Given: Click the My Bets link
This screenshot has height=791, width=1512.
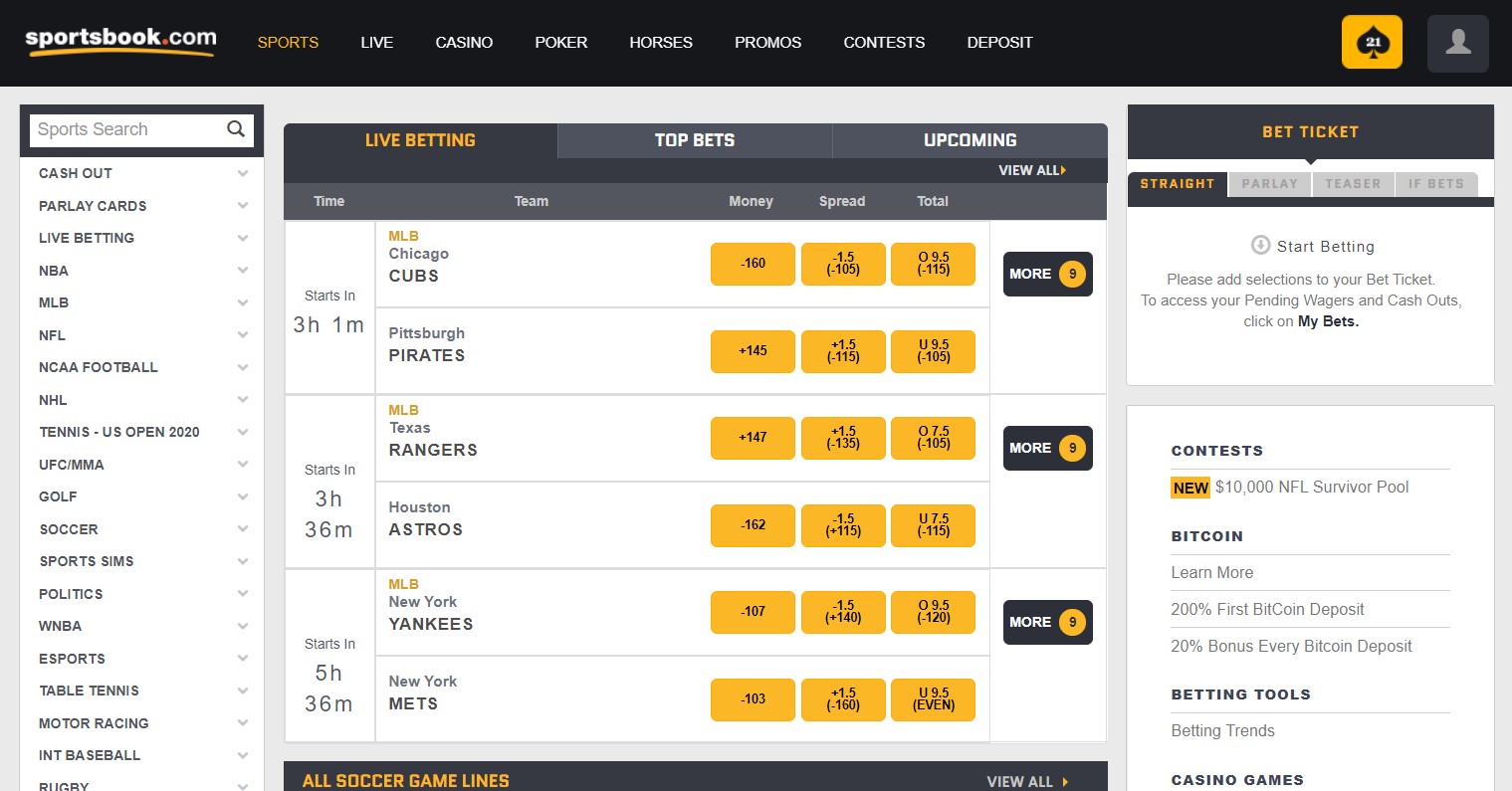Looking at the screenshot, I should (x=1328, y=321).
